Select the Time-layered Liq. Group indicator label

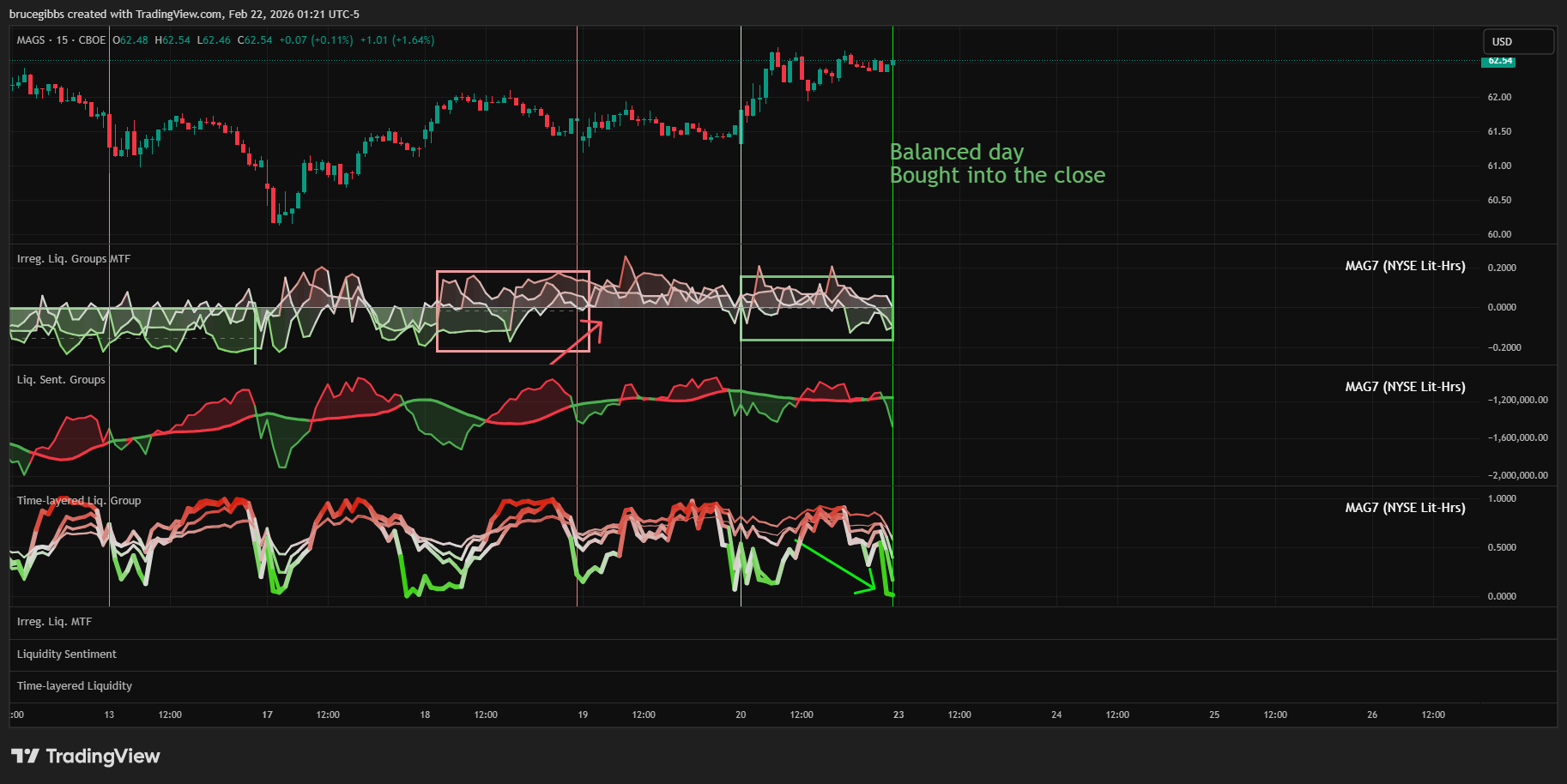(x=79, y=501)
